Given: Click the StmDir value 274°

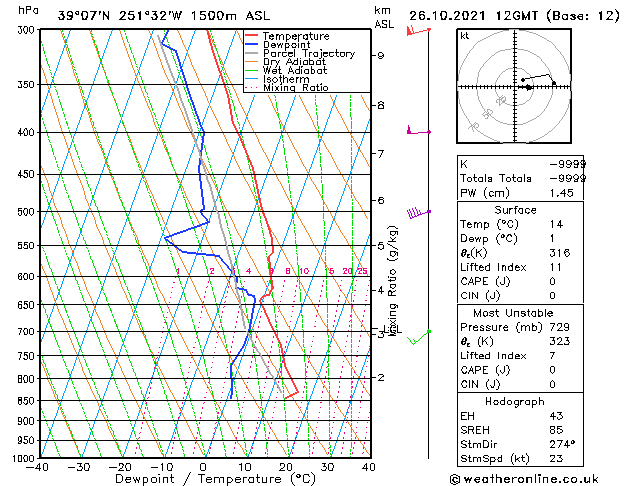Looking at the screenshot, I should tap(562, 444).
